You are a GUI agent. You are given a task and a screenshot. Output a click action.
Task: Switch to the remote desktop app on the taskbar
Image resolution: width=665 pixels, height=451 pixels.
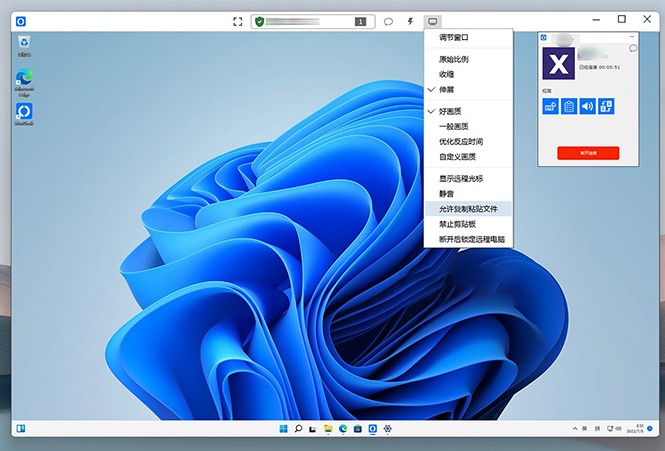(x=372, y=429)
